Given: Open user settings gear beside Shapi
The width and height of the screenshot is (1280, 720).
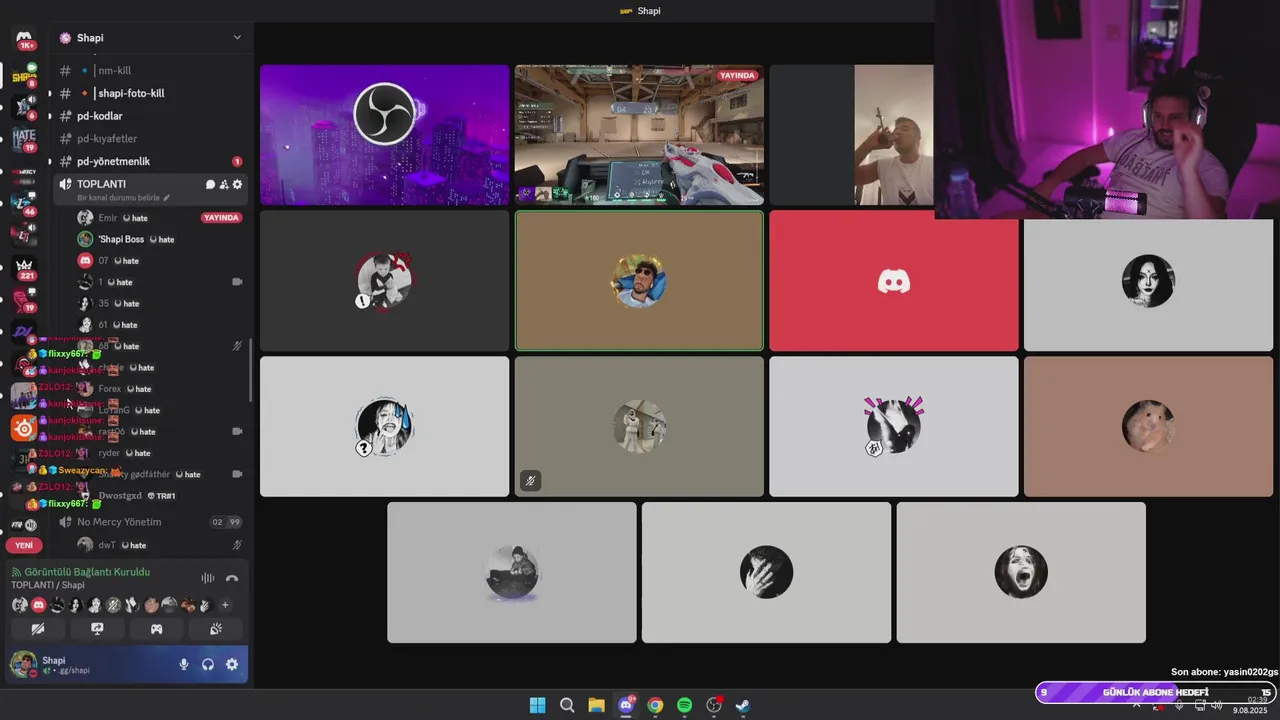Looking at the screenshot, I should (232, 664).
